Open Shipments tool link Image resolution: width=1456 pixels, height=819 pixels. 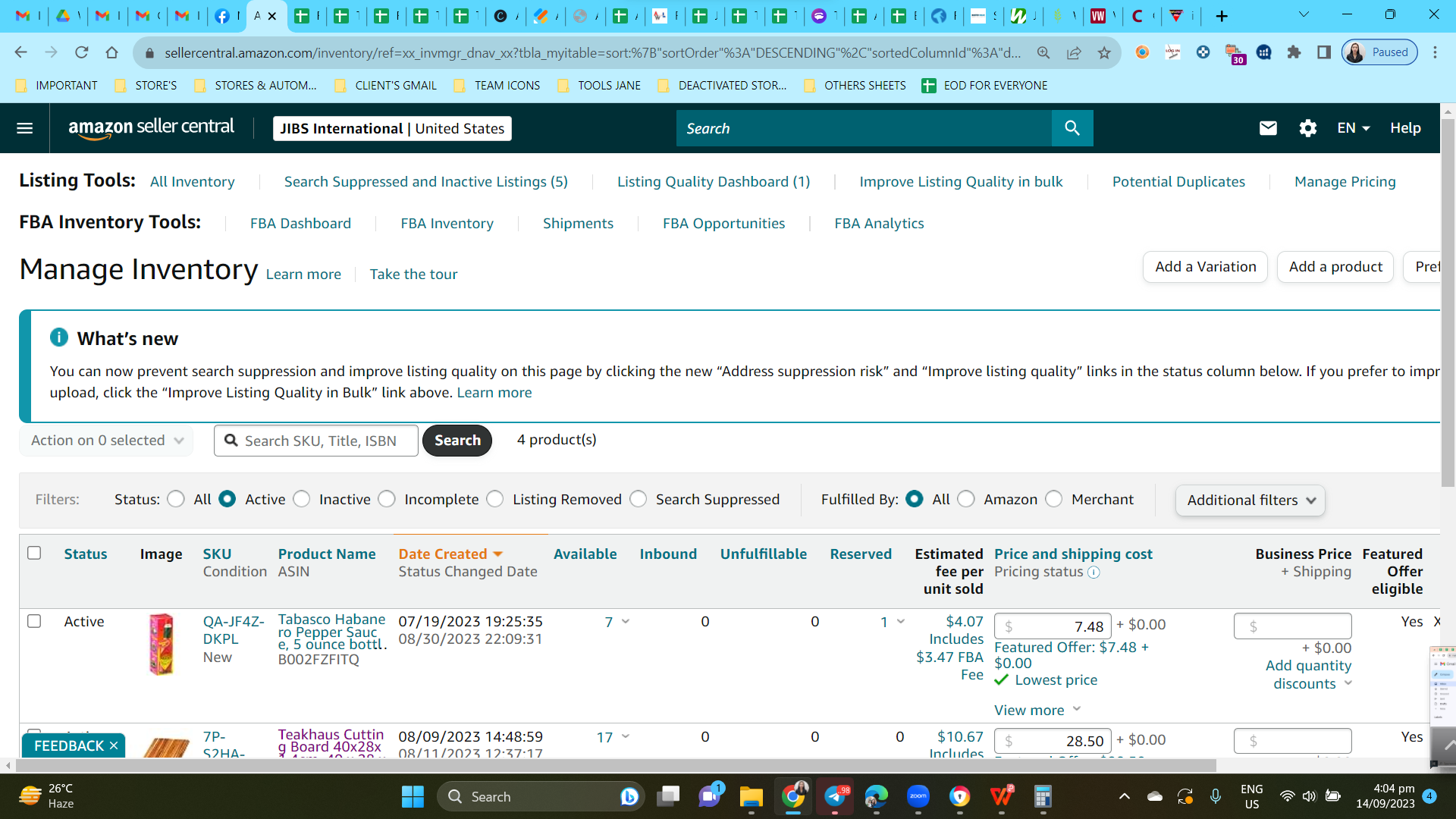(x=578, y=224)
